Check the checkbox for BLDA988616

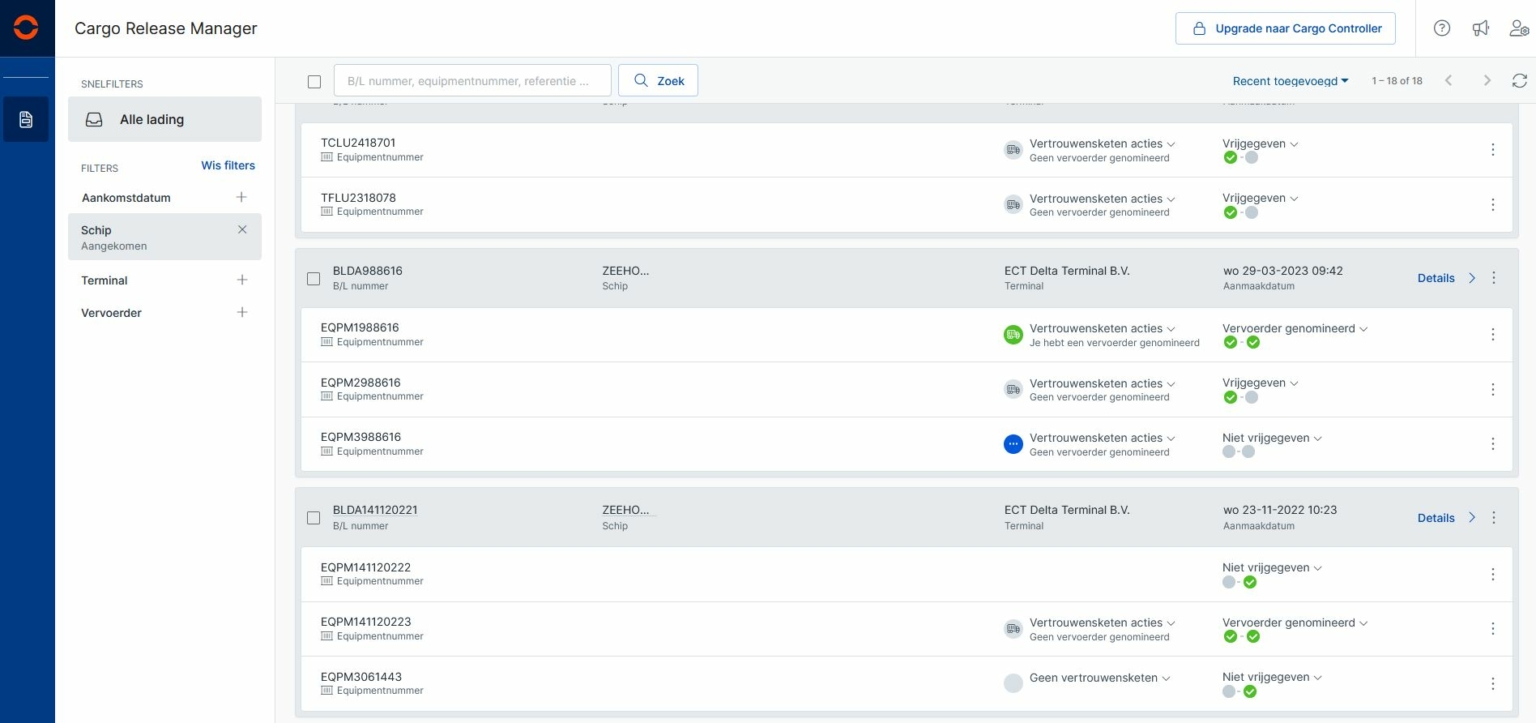pyautogui.click(x=313, y=278)
